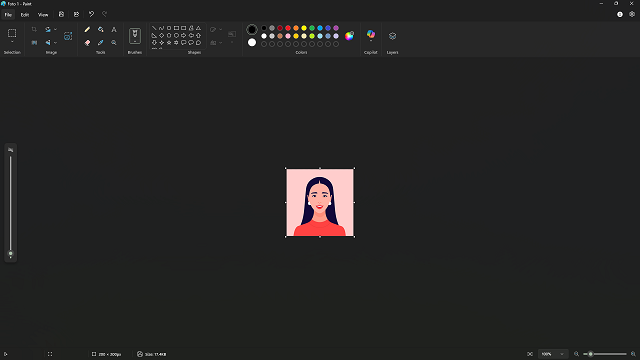This screenshot has height=360, width=640.
Task: Pick the green color swatch
Action: (312, 28)
